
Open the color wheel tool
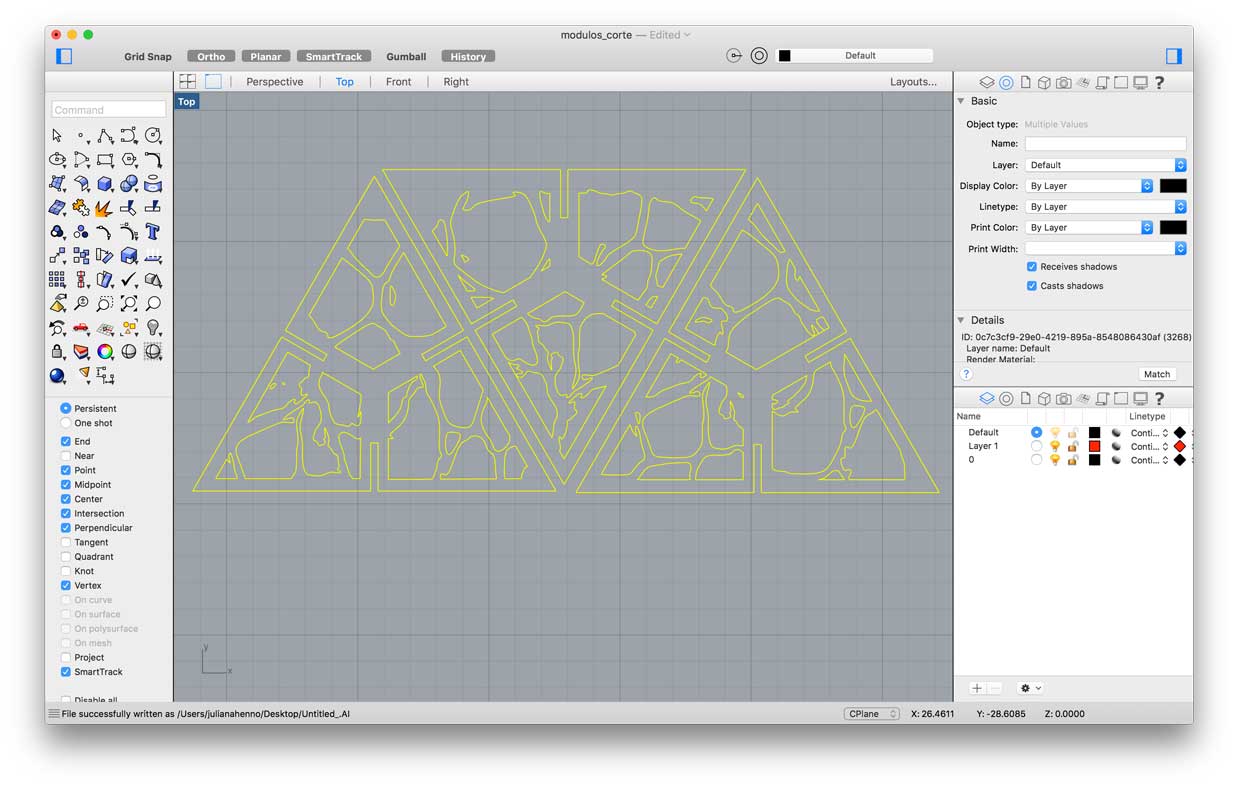(105, 351)
